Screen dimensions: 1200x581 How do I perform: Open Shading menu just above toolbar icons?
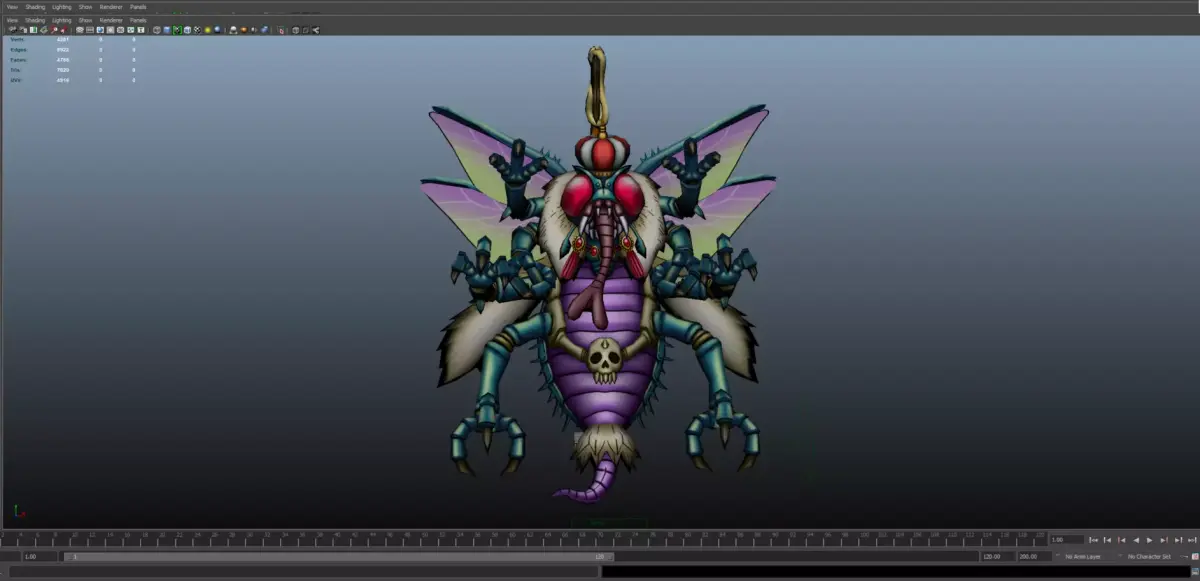point(35,20)
